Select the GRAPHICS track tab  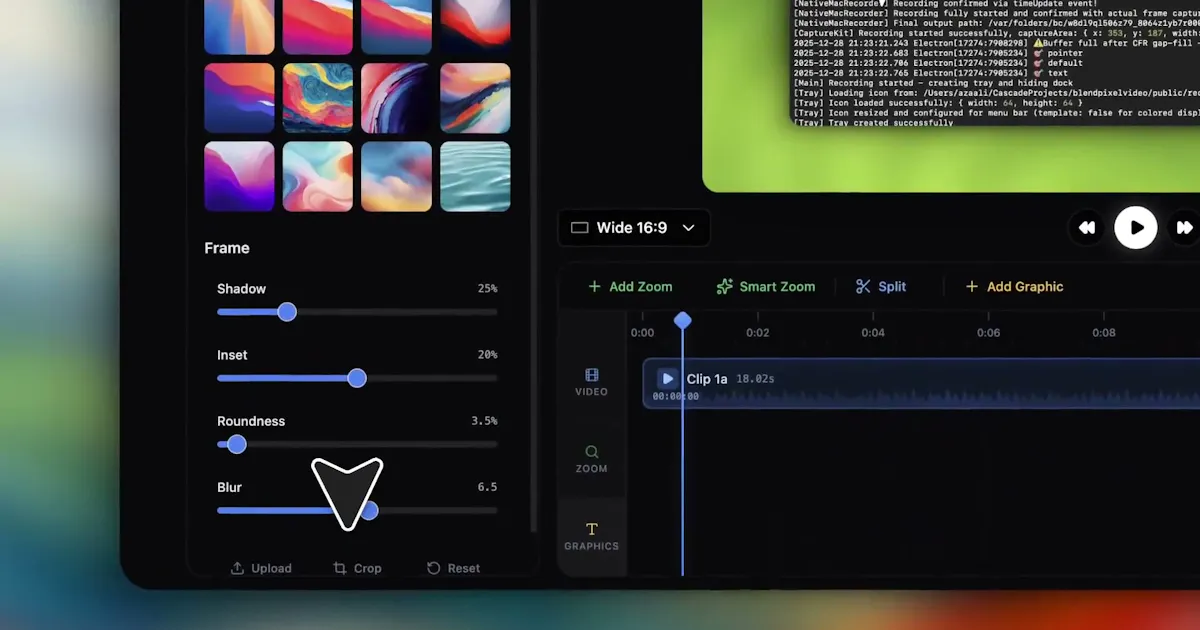pos(592,537)
